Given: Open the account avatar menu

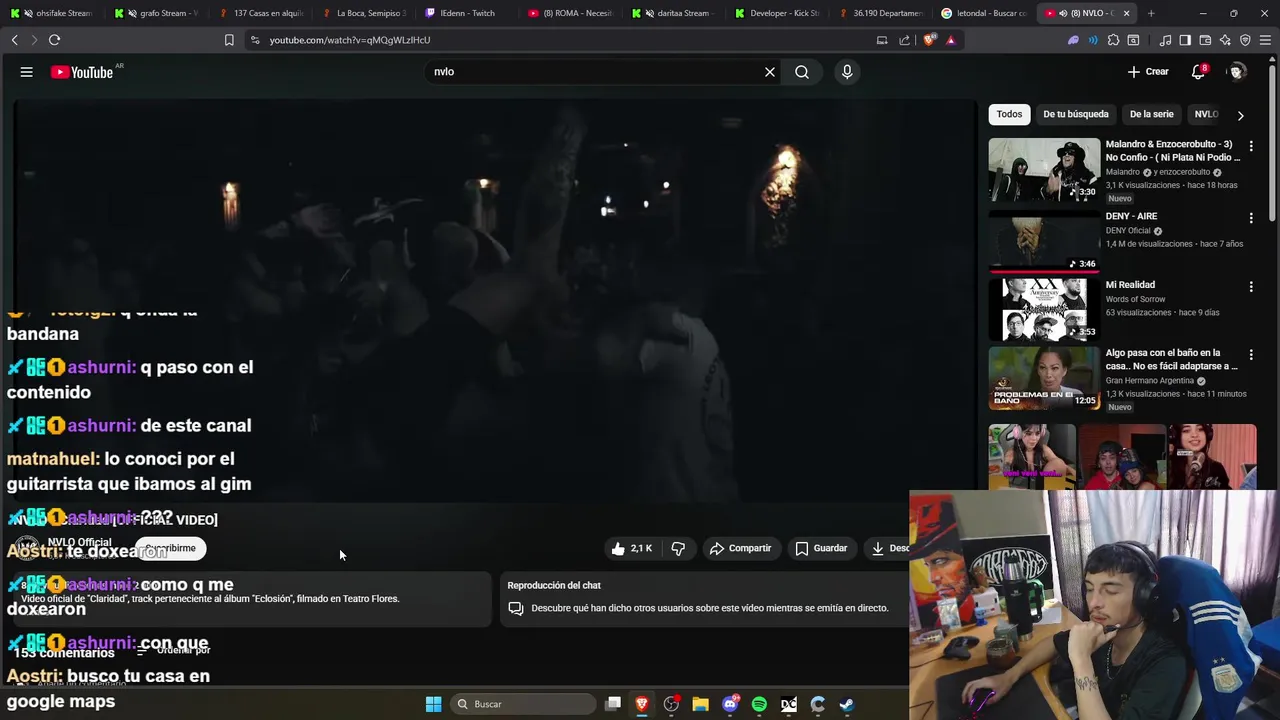Looking at the screenshot, I should click(x=1237, y=72).
